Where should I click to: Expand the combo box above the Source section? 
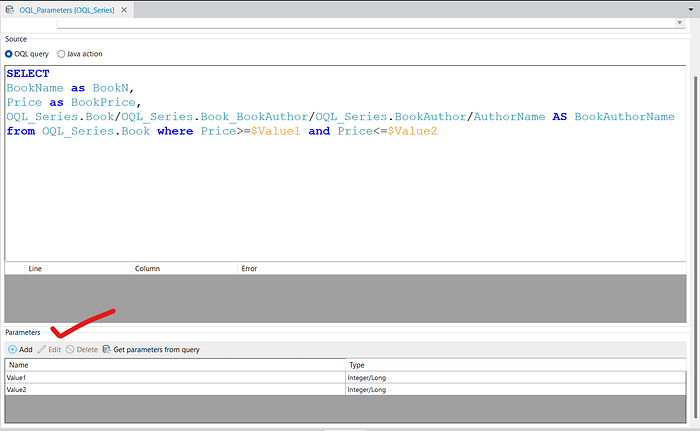pos(679,23)
